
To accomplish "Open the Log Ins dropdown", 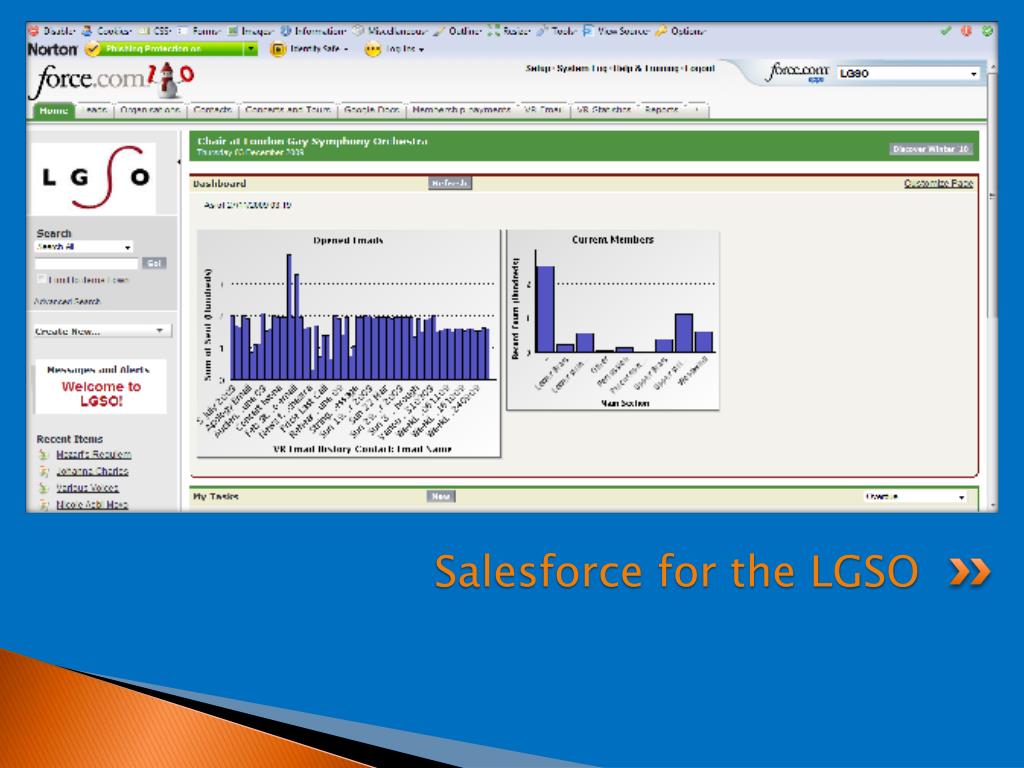I will (x=394, y=49).
